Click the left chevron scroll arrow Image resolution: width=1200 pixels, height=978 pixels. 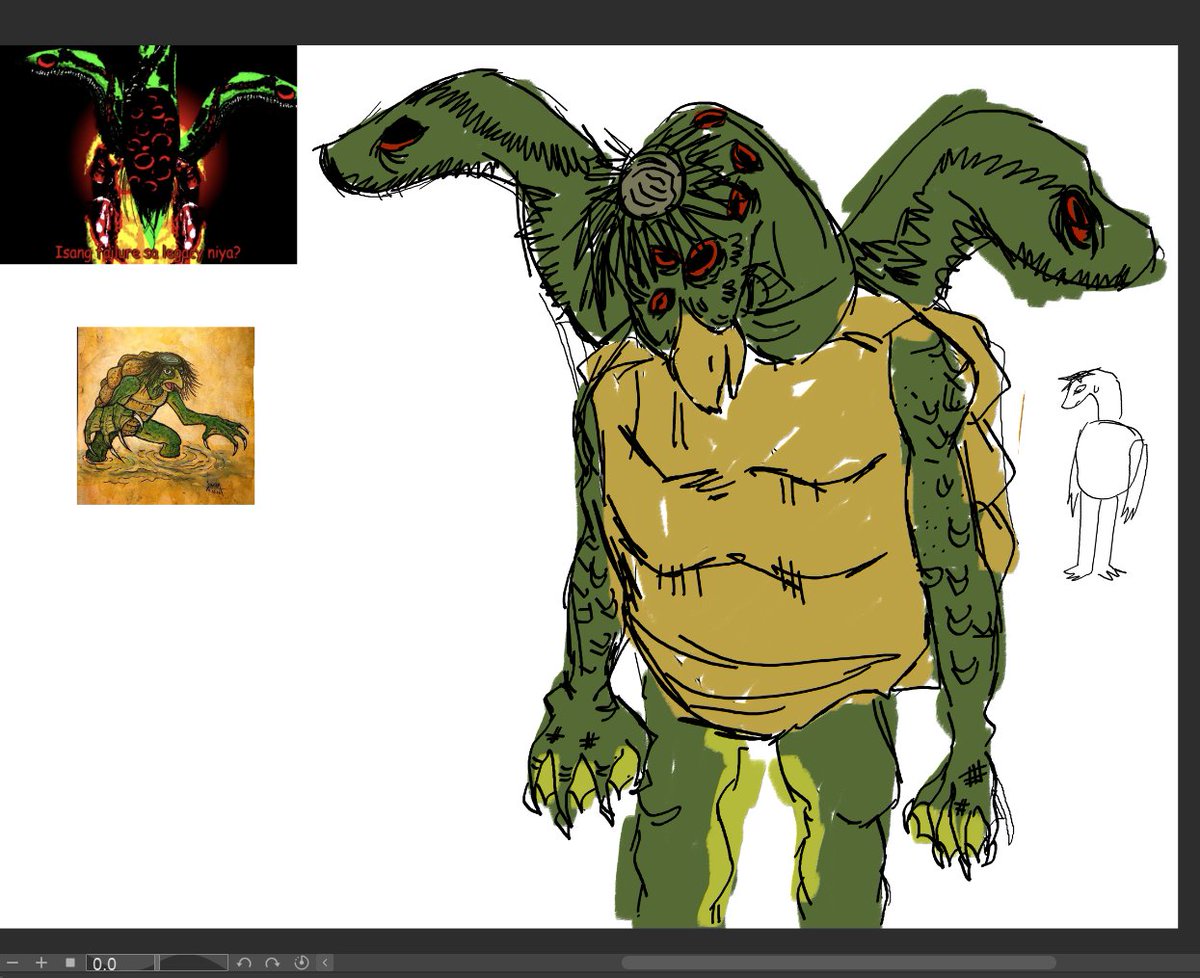pyautogui.click(x=325, y=963)
